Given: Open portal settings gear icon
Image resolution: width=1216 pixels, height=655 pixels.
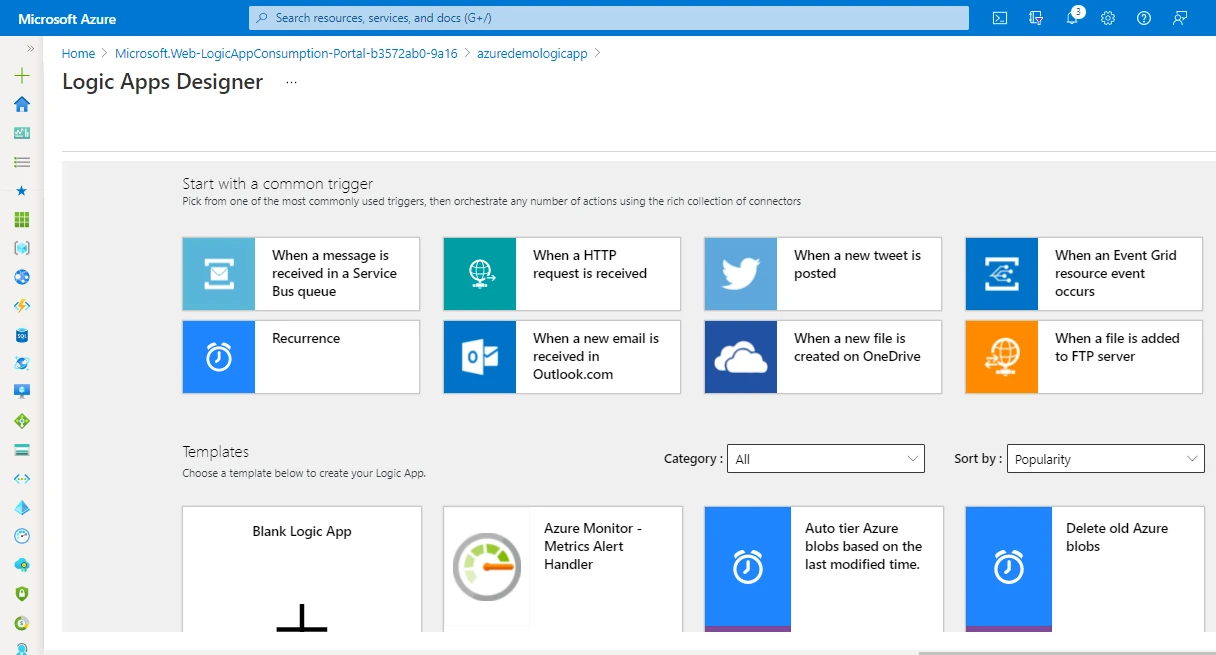Looking at the screenshot, I should coord(1107,18).
